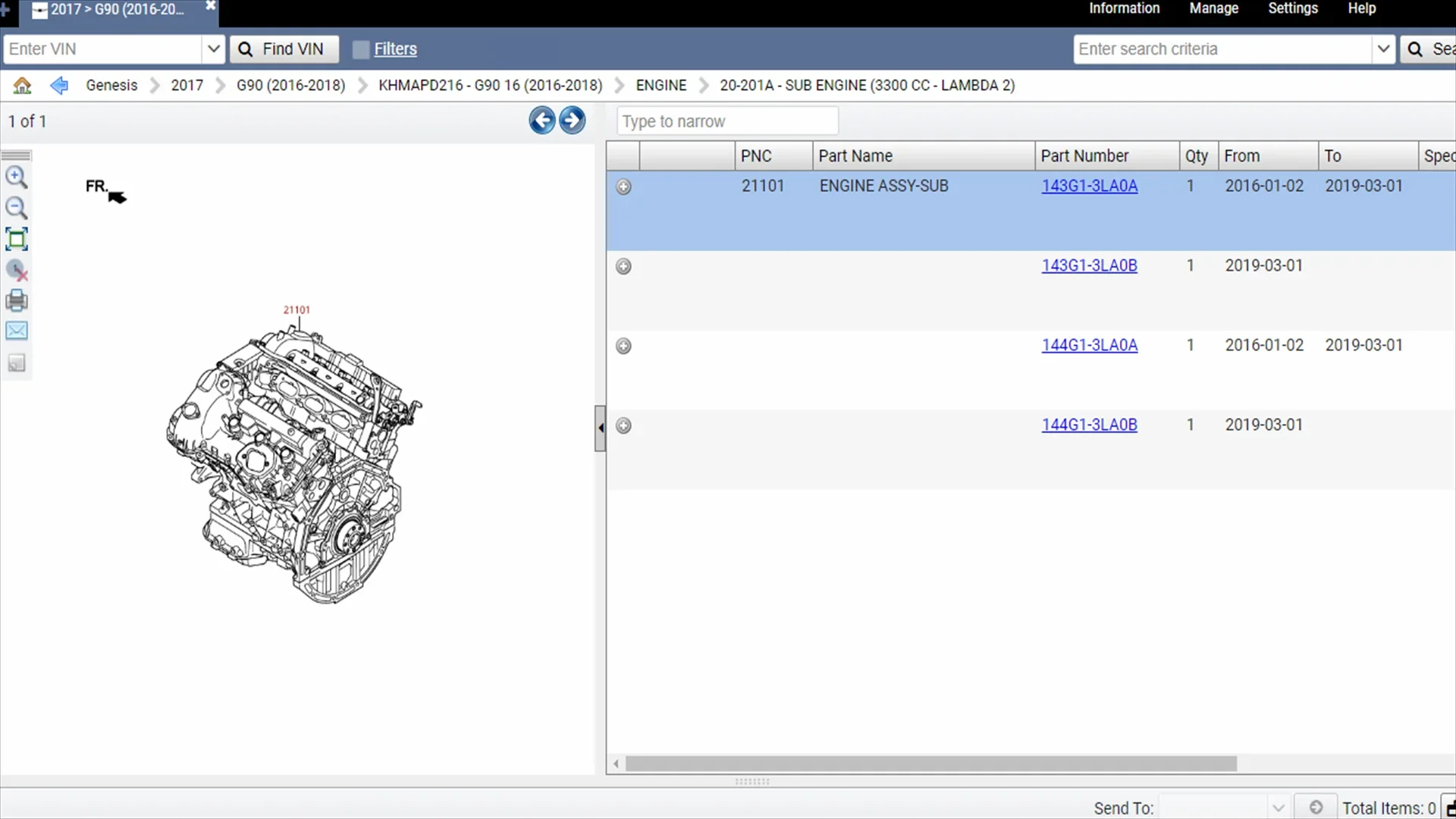Click the KHMAPD216 - G90 16 breadcrumb
The image size is (1456, 819).
490,86
